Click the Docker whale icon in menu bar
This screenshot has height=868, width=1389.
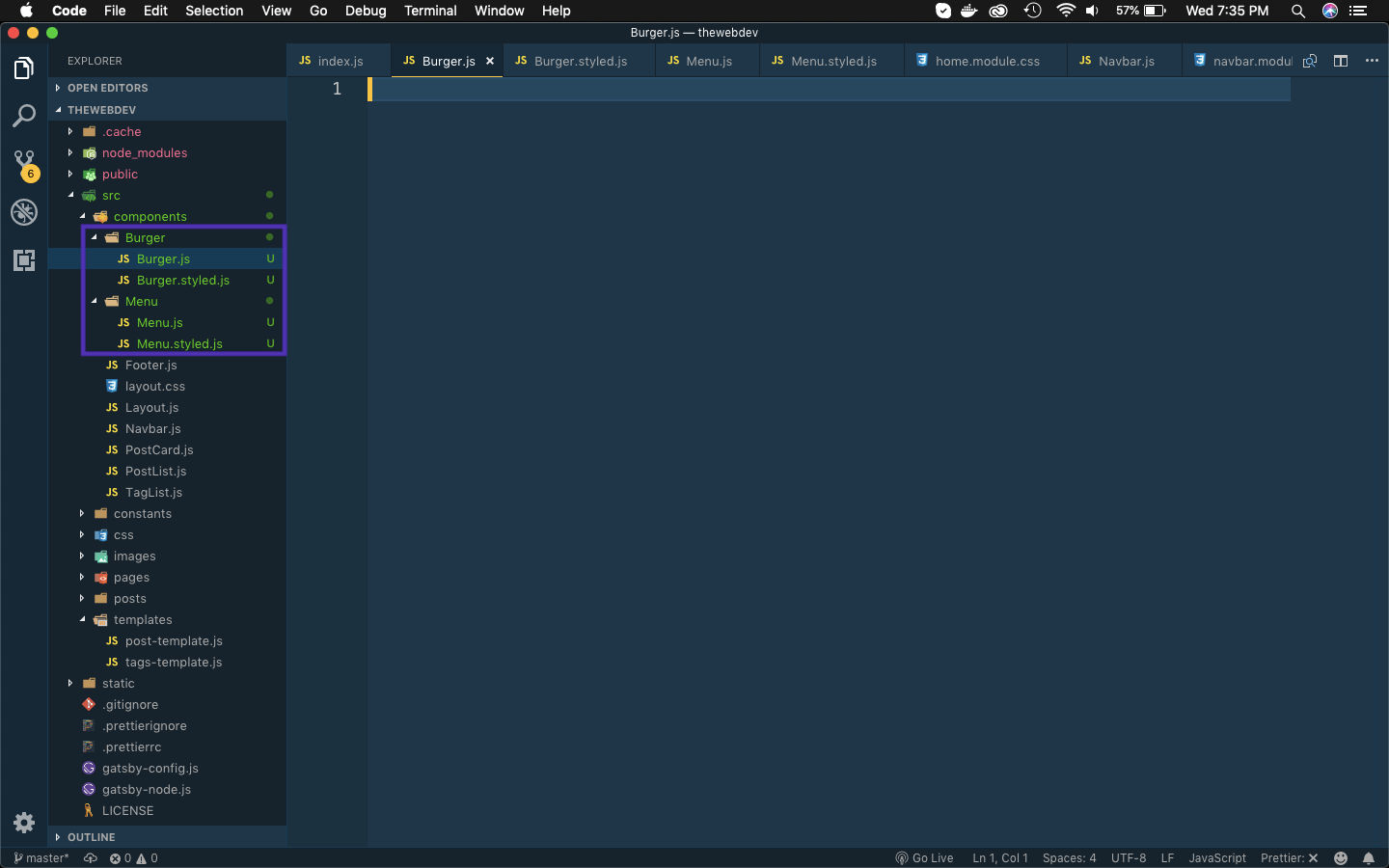pyautogui.click(x=969, y=11)
